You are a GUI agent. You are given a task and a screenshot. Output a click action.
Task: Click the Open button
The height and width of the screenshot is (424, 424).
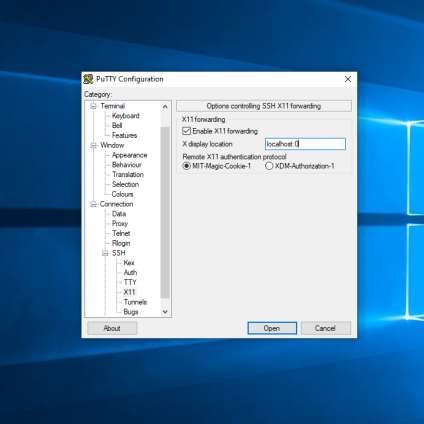pyautogui.click(x=272, y=328)
